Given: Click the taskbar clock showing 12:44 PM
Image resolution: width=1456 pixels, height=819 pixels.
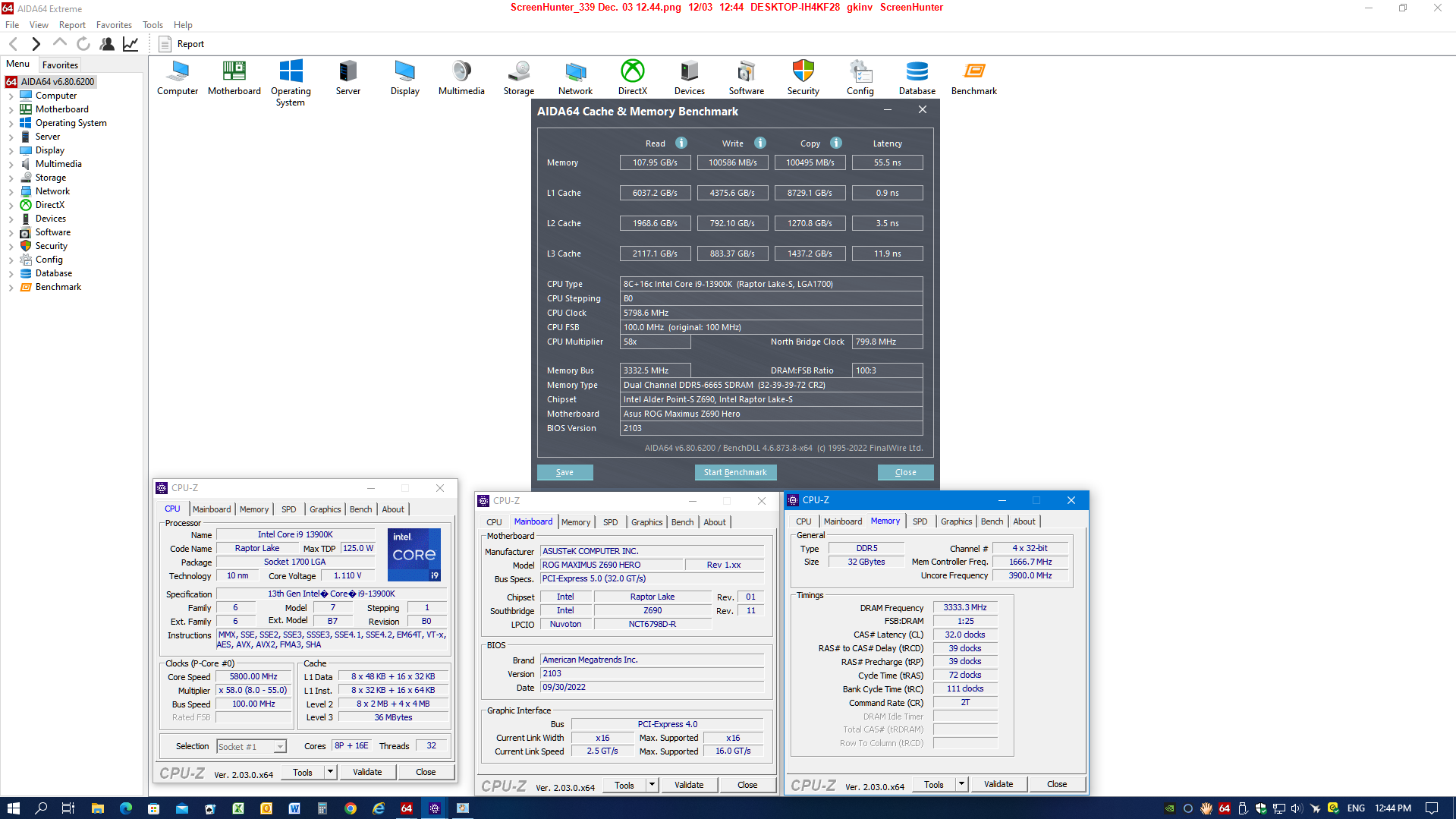Looking at the screenshot, I should (x=1393, y=808).
